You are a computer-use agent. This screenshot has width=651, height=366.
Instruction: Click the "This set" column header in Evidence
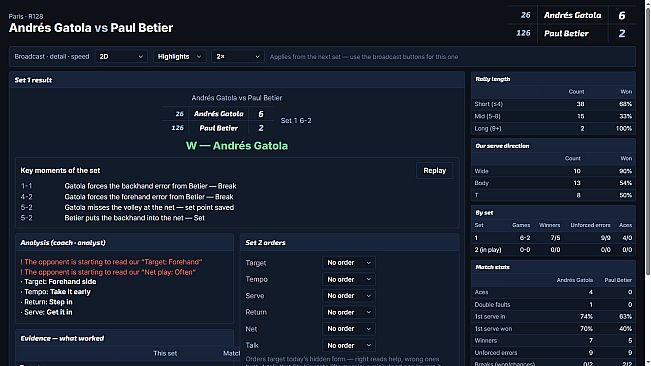[x=165, y=354]
